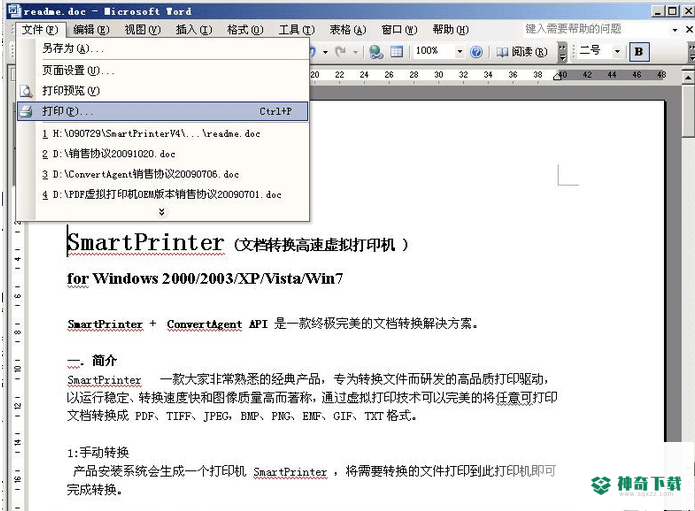
Task: Choose 打印预览(V) menu entry
Action: 162,91
